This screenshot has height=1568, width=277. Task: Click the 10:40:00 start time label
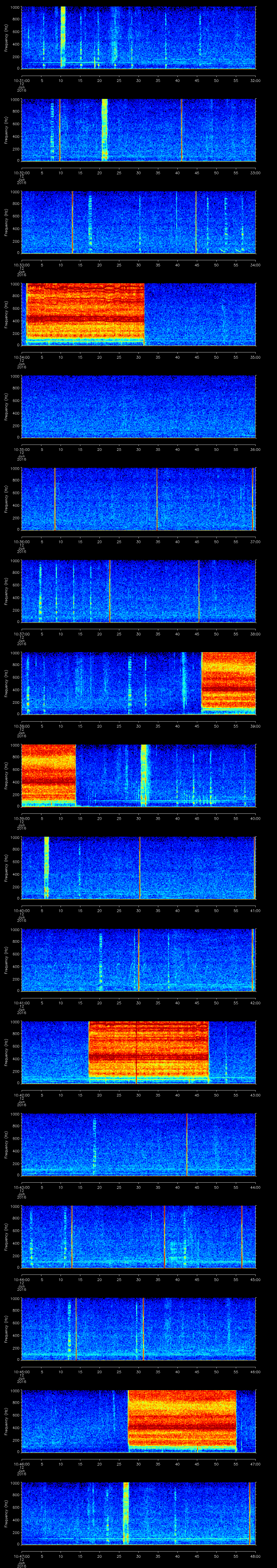(x=22, y=910)
